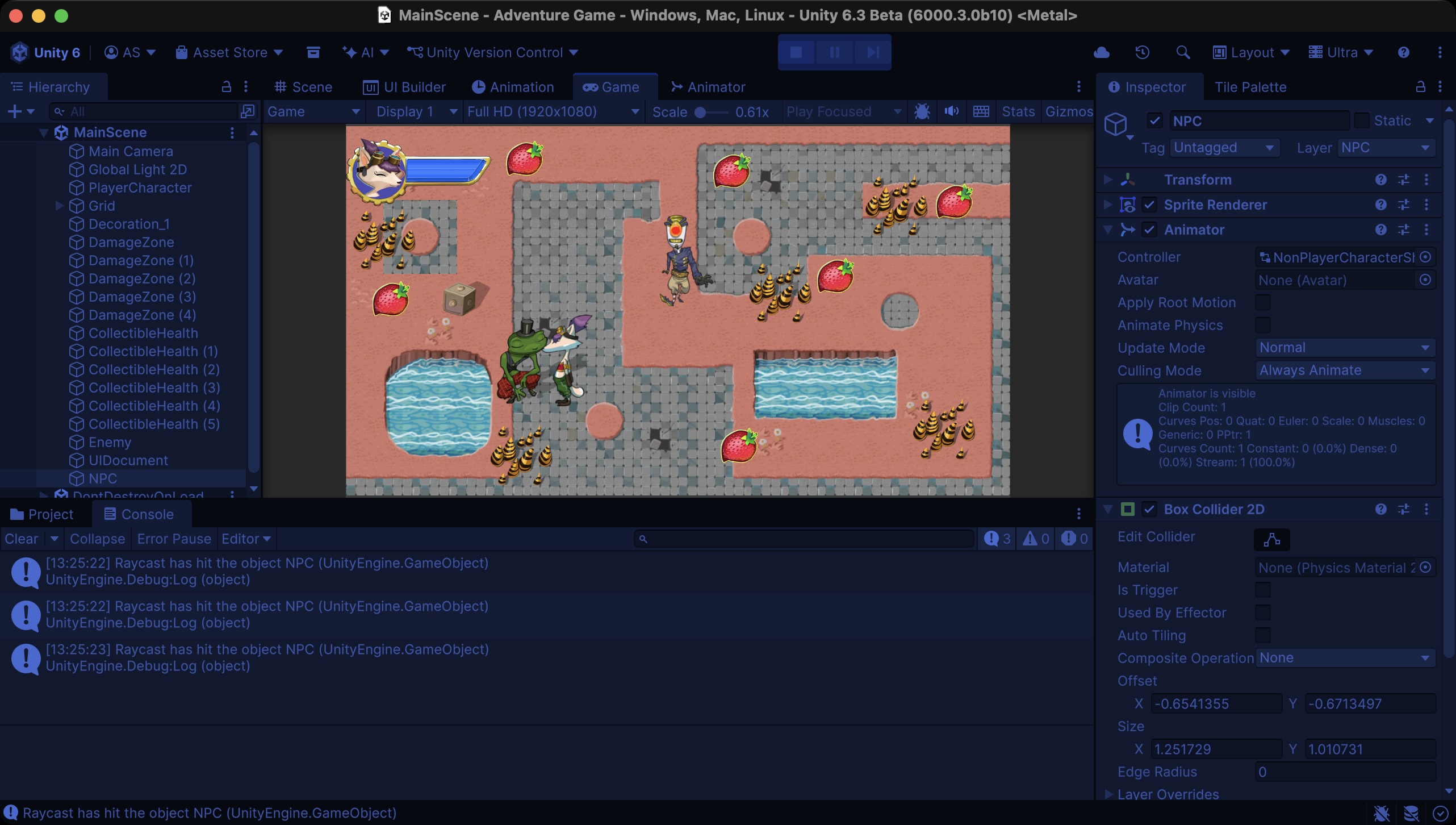Enable the Static checkbox for NPC
1456x825 pixels.
(1362, 120)
